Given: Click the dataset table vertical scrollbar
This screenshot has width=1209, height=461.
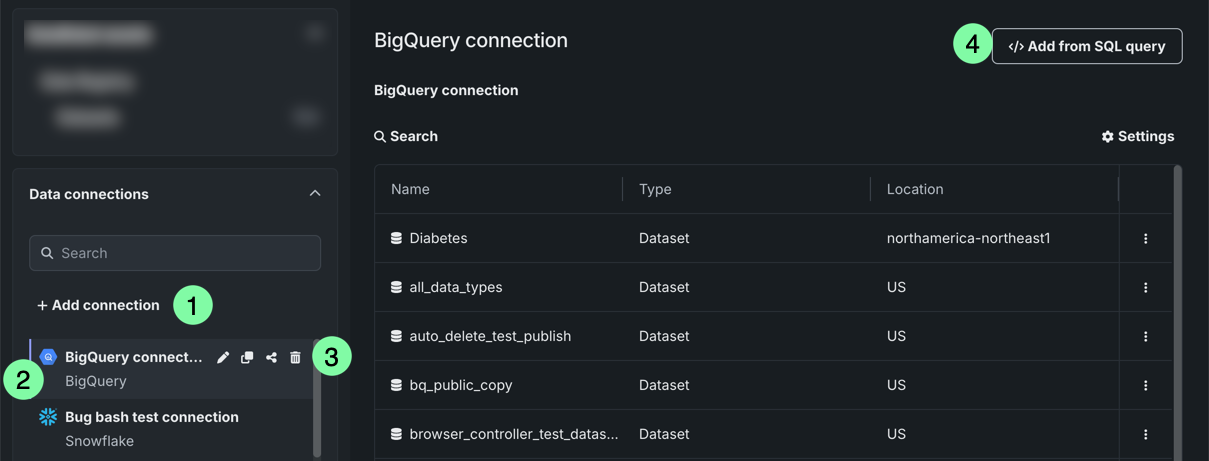Looking at the screenshot, I should pyautogui.click(x=1178, y=312).
